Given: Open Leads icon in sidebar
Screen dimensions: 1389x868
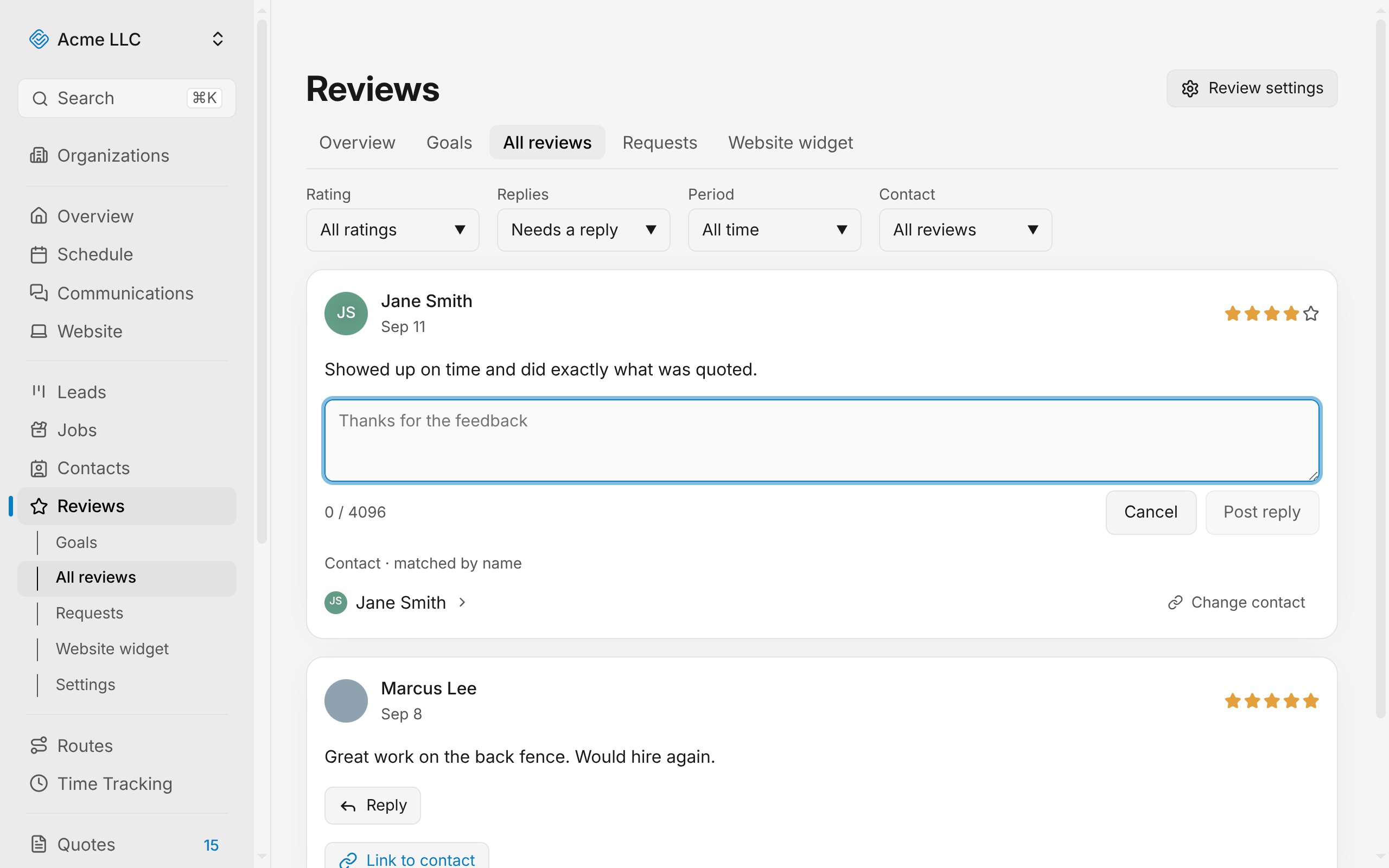Looking at the screenshot, I should 39,392.
